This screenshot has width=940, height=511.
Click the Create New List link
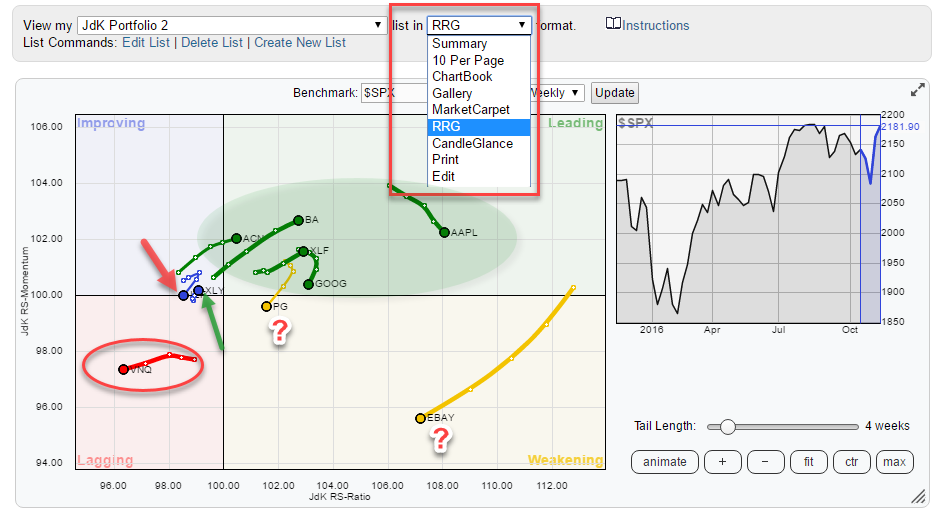click(300, 43)
